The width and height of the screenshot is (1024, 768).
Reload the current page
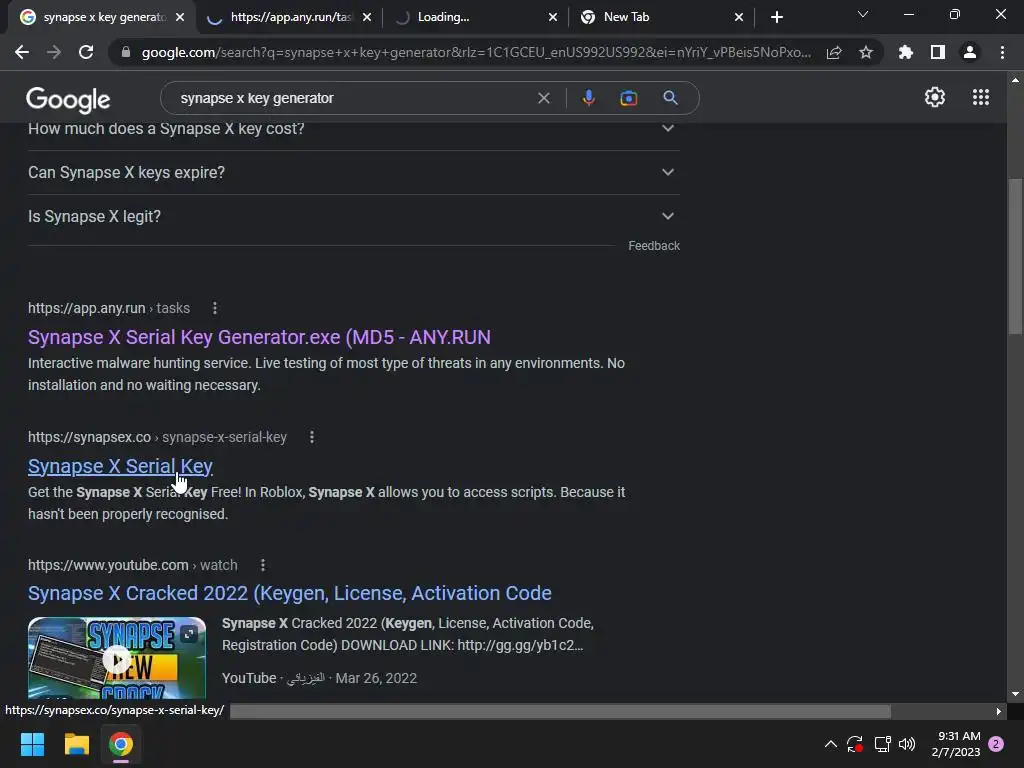pos(86,52)
